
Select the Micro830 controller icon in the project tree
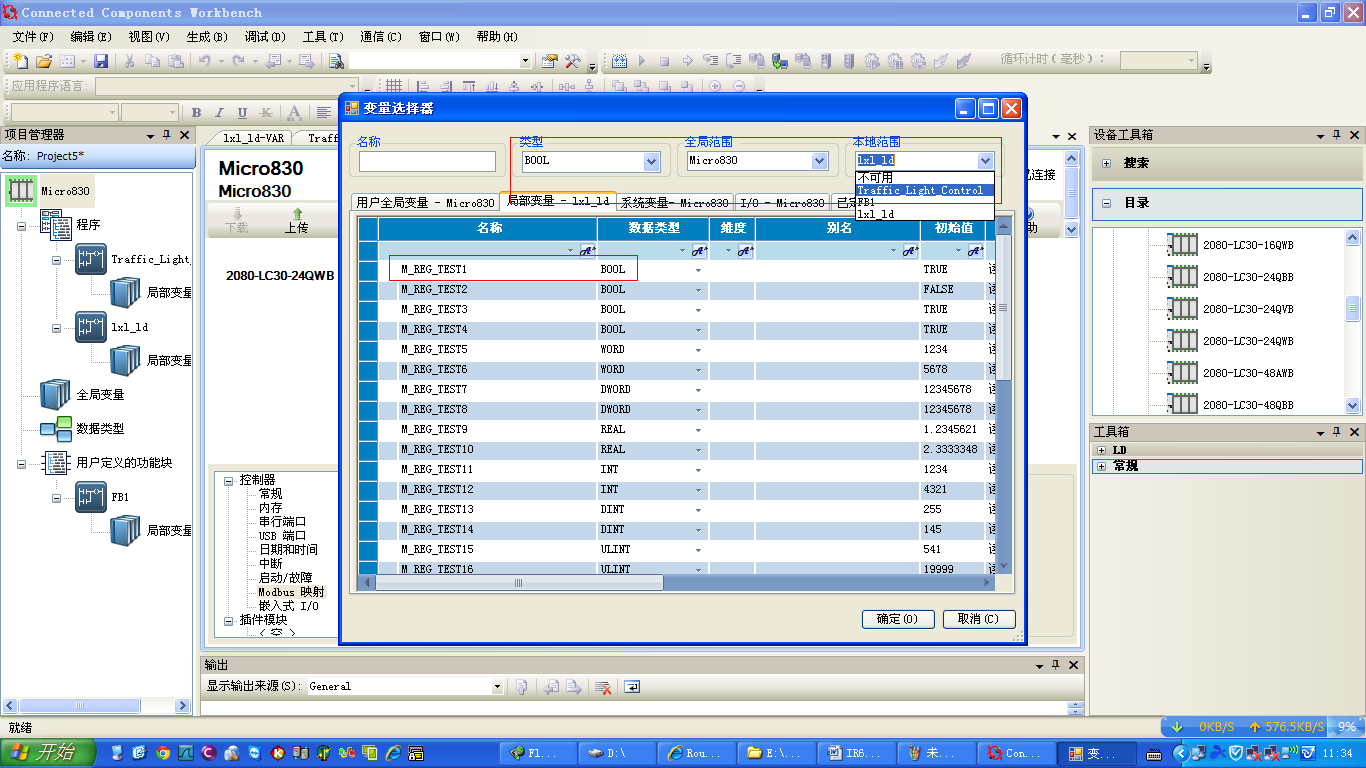pos(21,190)
